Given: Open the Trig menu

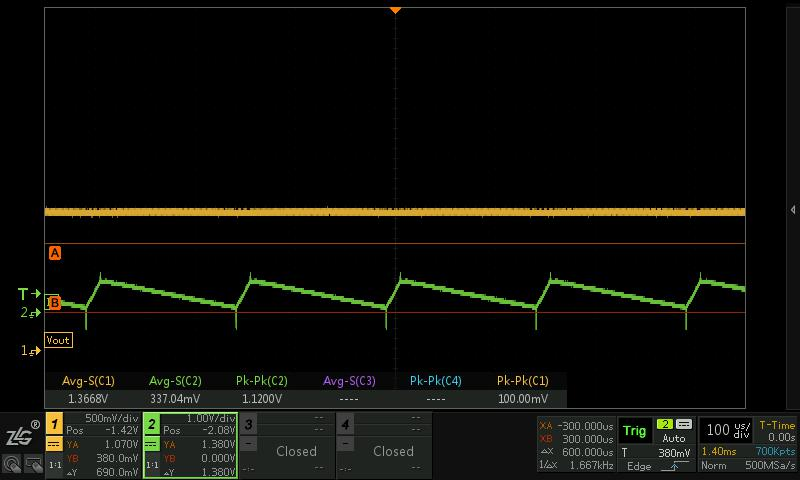Looking at the screenshot, I should 634,431.
